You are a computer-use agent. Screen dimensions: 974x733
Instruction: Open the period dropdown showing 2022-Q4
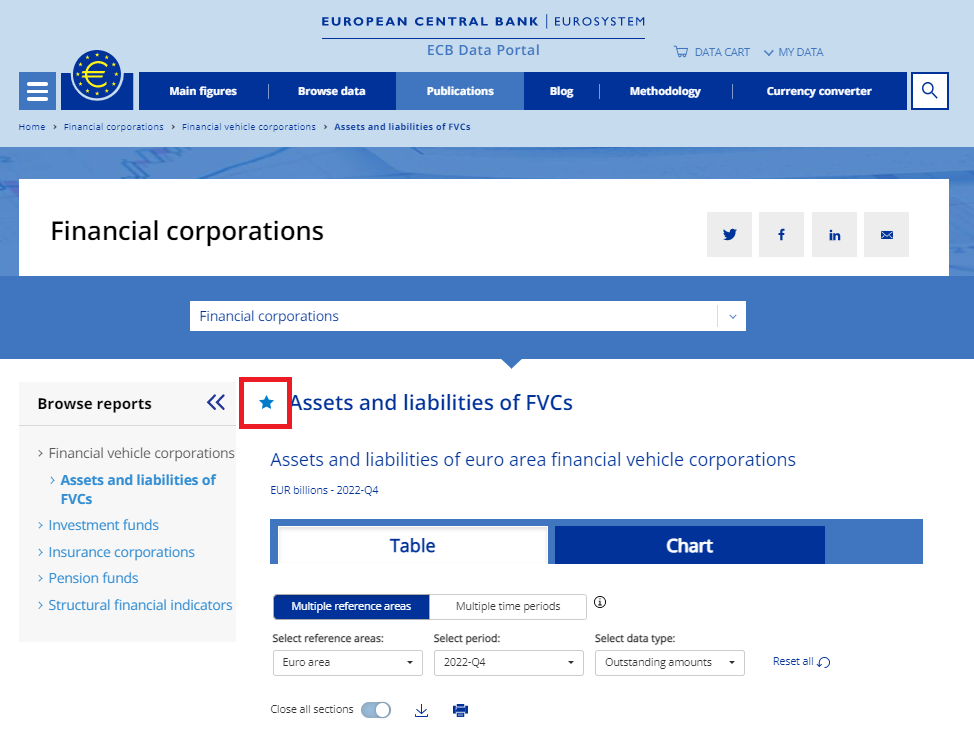(508, 662)
